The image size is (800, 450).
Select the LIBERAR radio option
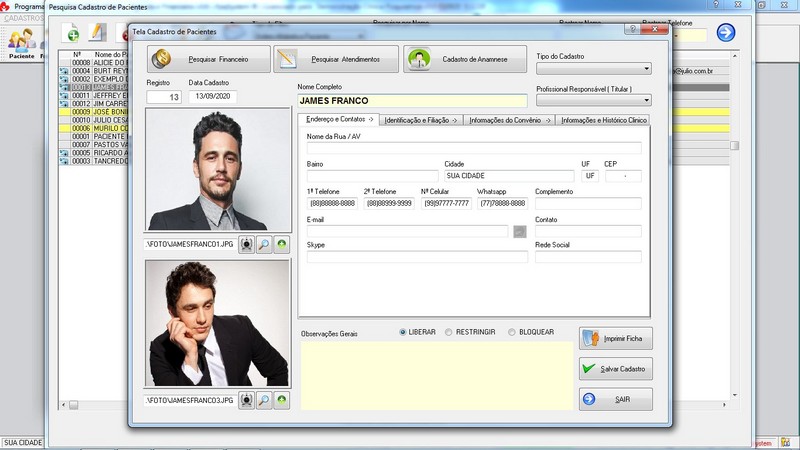(403, 332)
